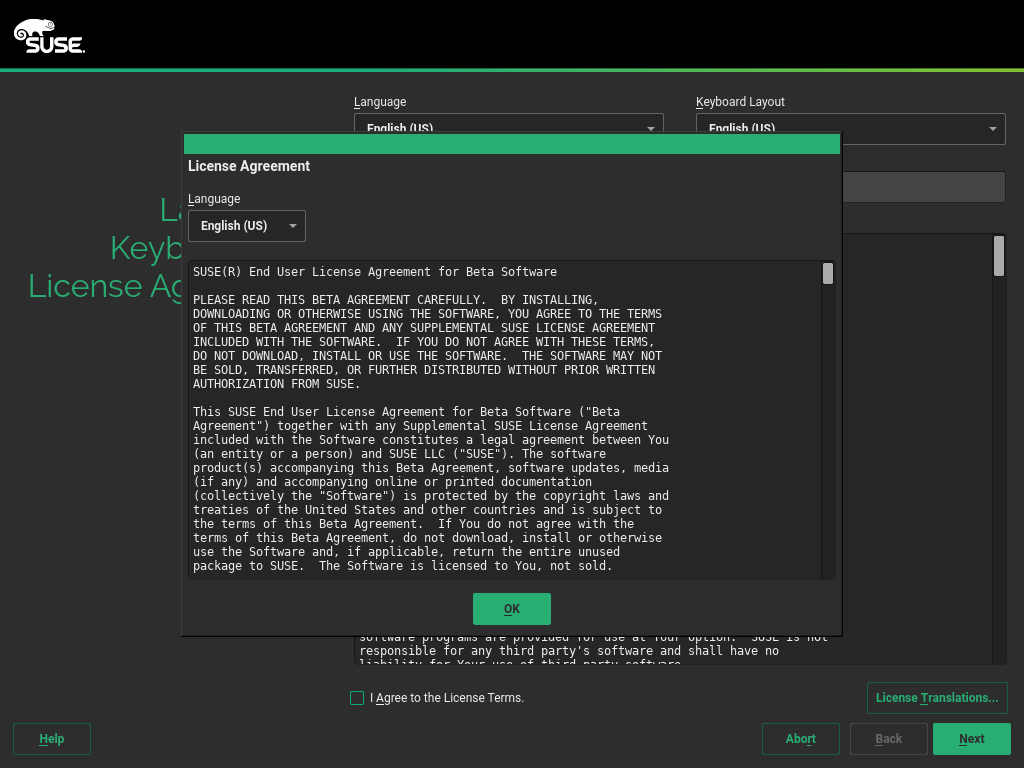Proceed with the Next button
The image size is (1024, 768).
click(971, 739)
